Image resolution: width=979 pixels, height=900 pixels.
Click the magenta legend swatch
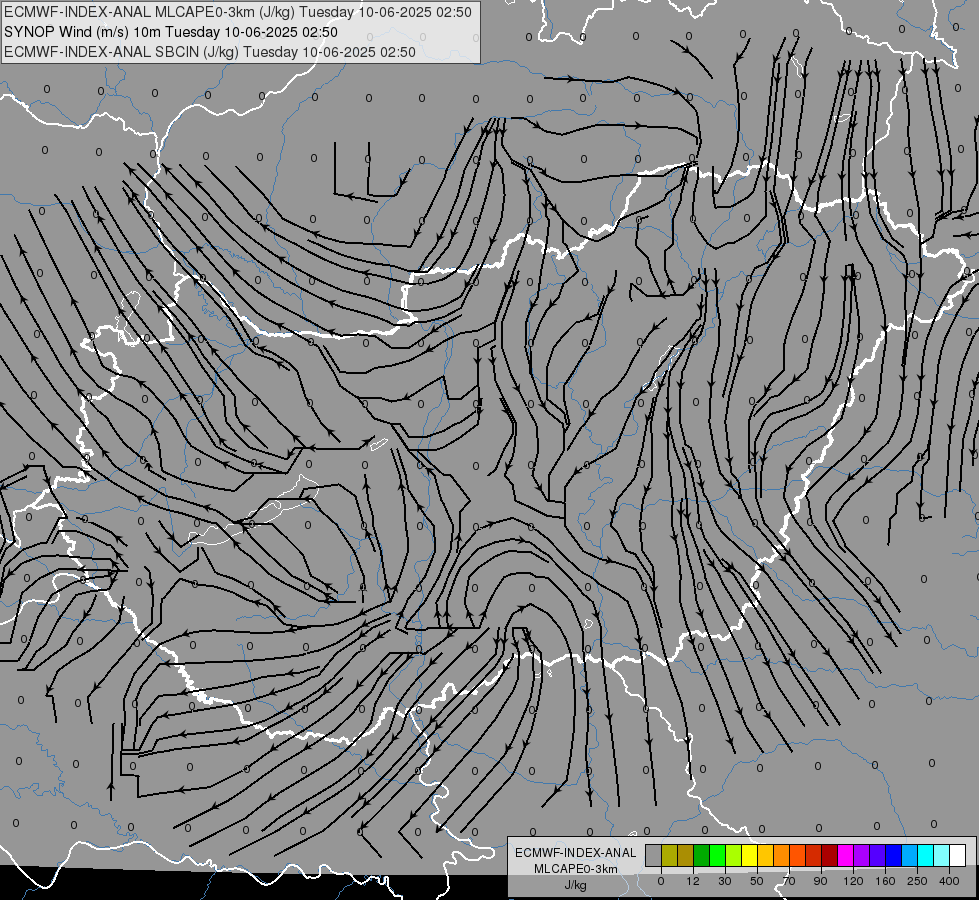pos(845,855)
